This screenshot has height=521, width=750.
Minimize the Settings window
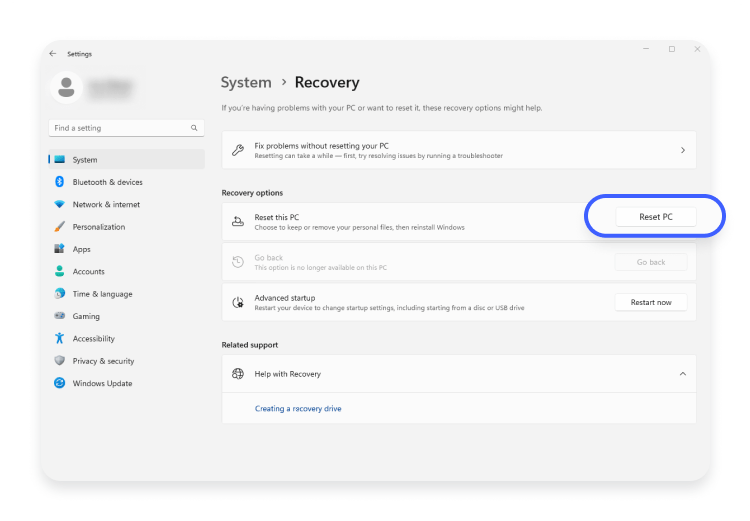[646, 49]
